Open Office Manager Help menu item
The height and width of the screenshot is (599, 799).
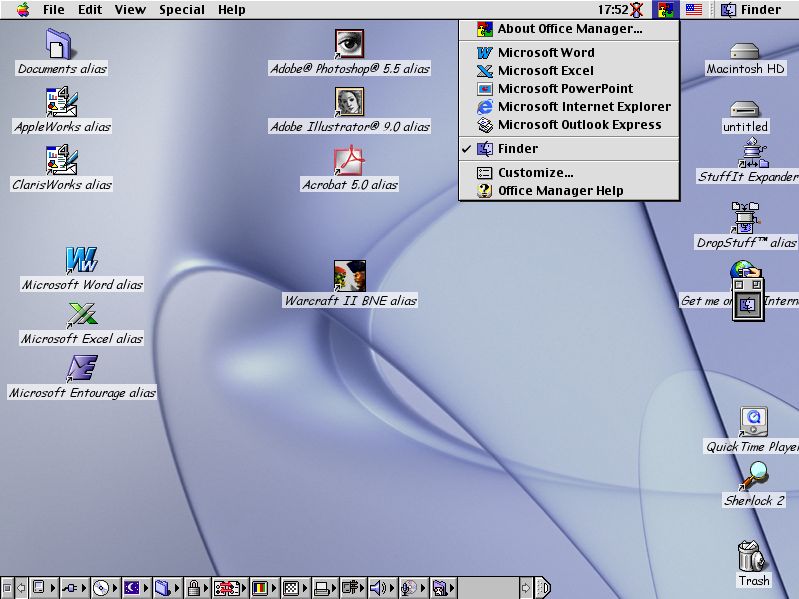click(x=569, y=190)
